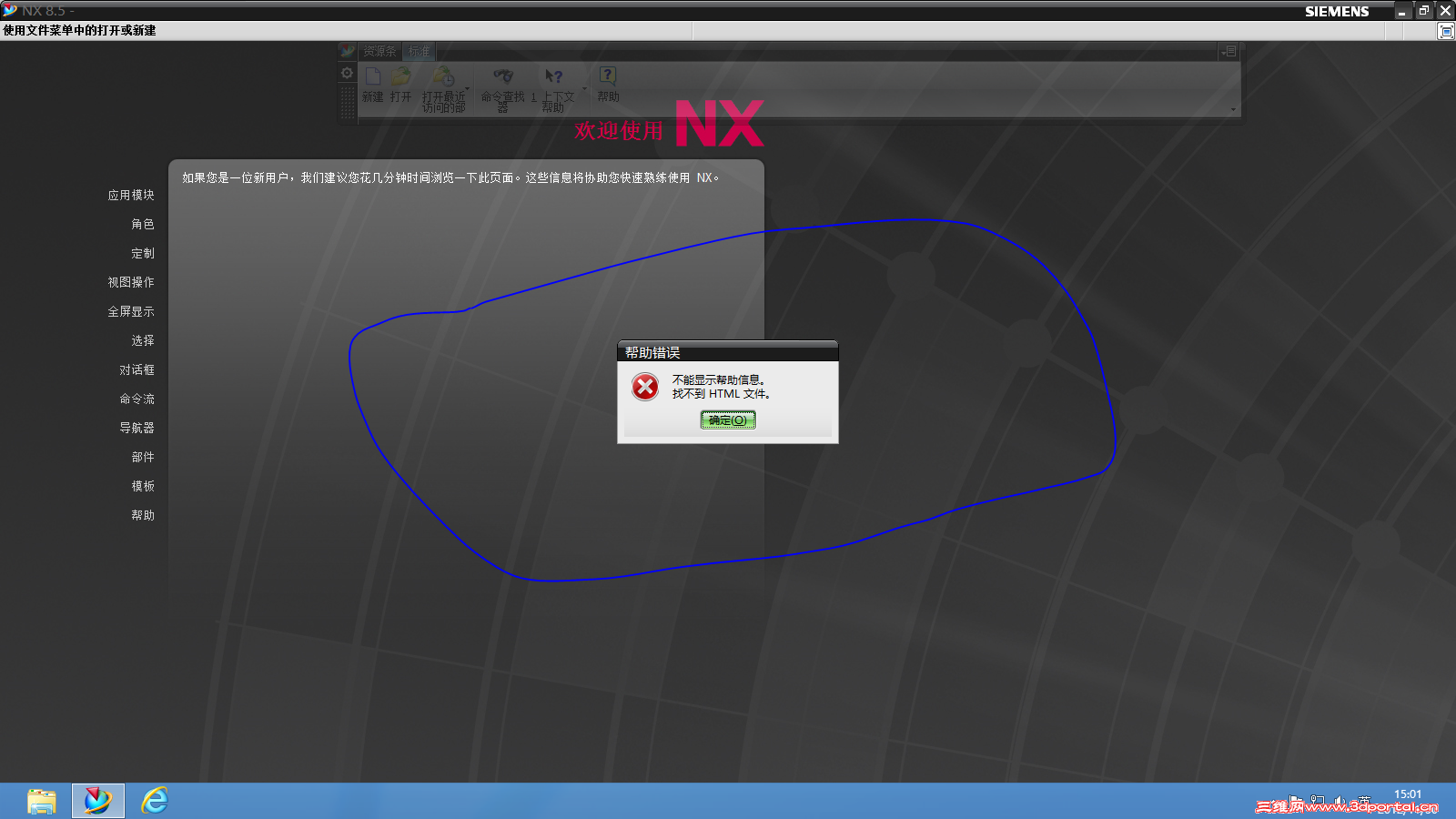The width and height of the screenshot is (1456, 819).
Task: Click the 帮助 (Help) toolbar icon
Action: click(608, 76)
